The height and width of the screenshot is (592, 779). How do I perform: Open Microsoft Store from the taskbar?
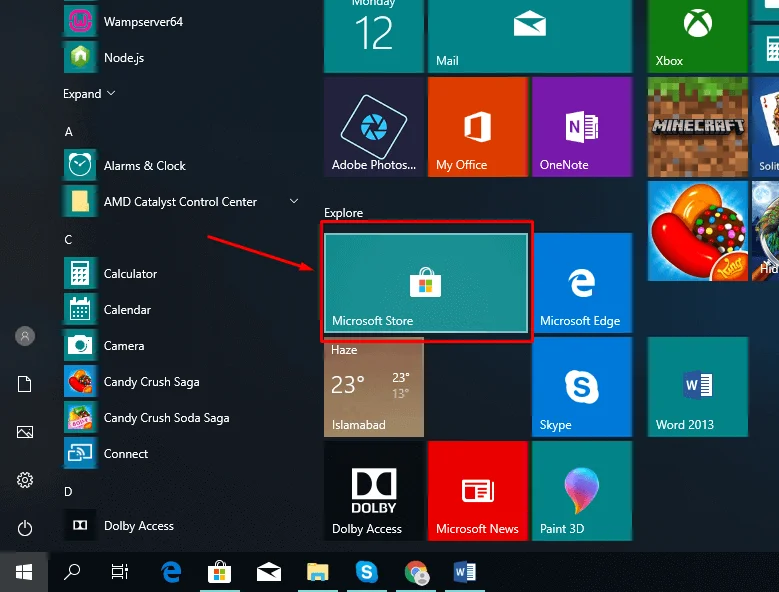point(219,572)
